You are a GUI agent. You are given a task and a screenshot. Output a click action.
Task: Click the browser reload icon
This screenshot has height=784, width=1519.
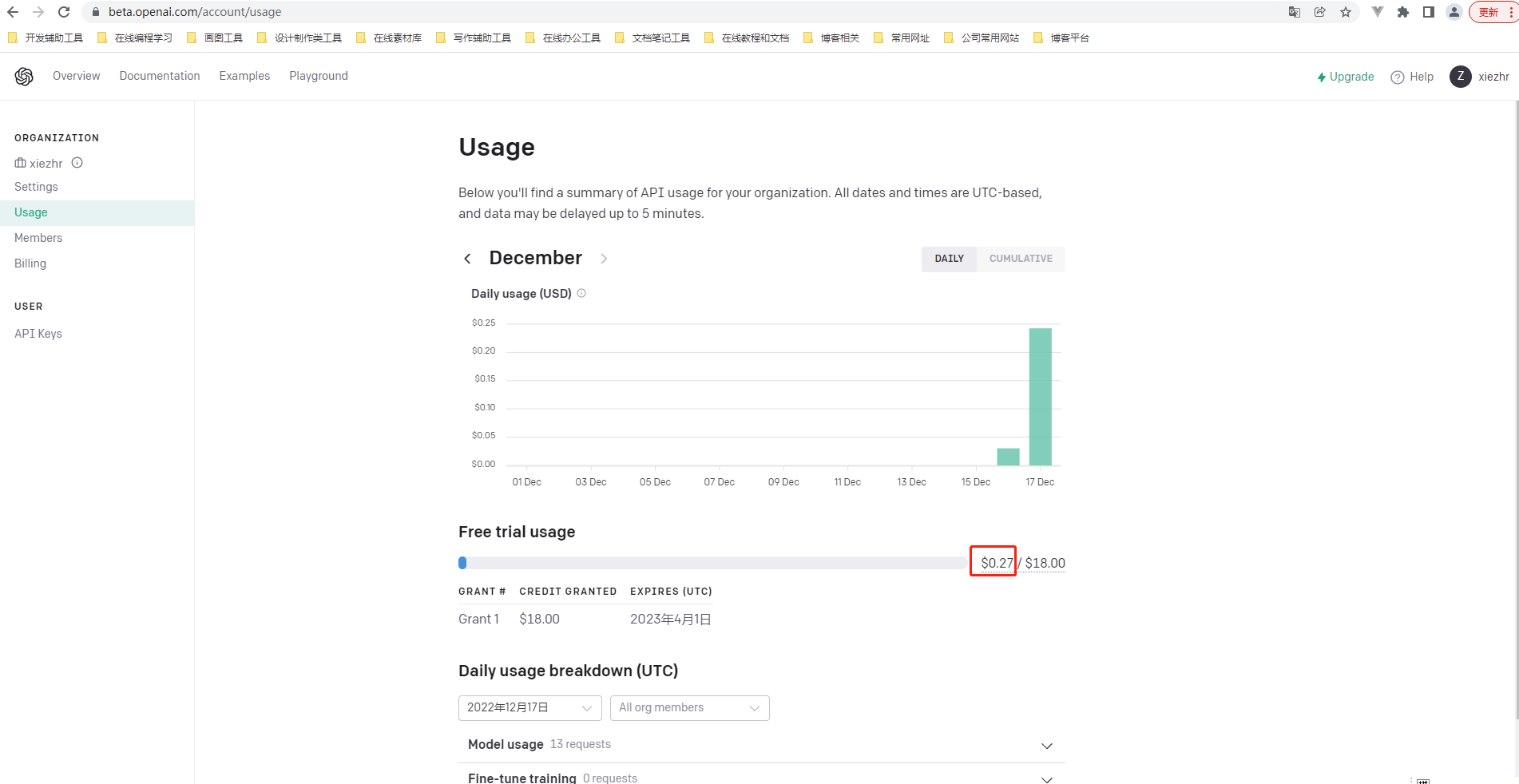(x=64, y=12)
